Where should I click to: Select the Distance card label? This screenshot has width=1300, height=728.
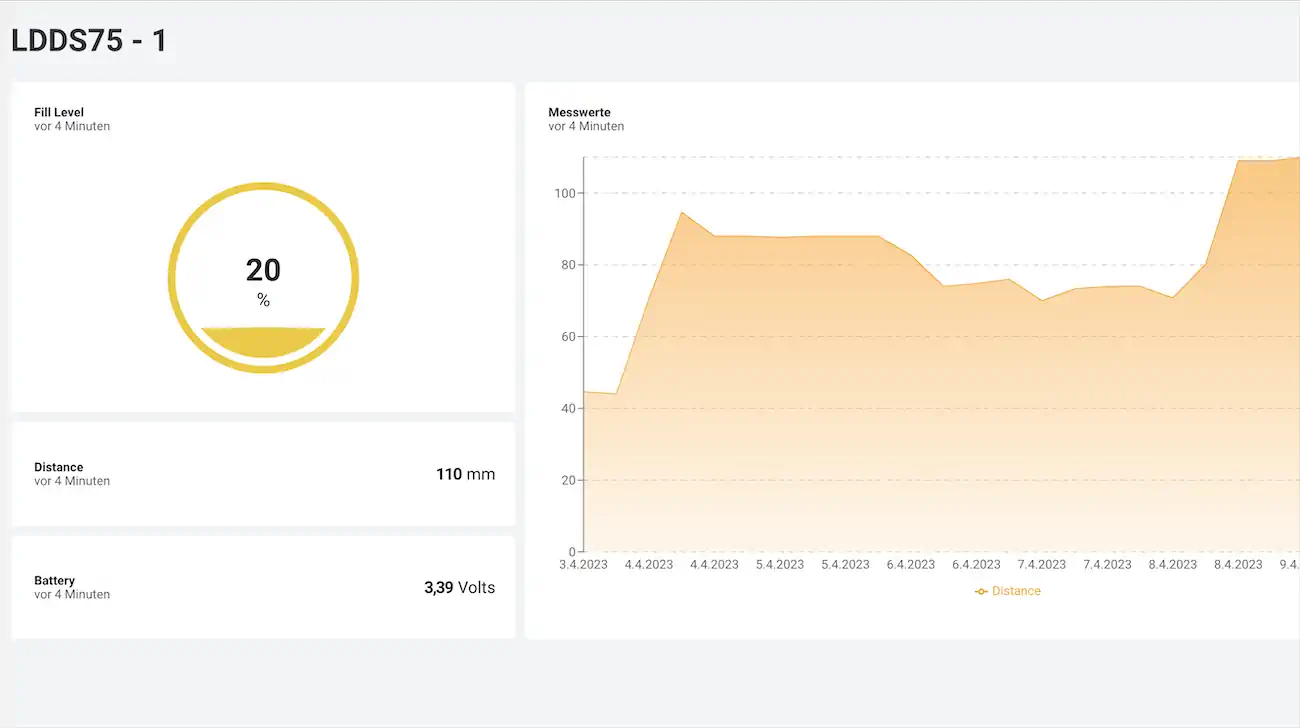(59, 467)
